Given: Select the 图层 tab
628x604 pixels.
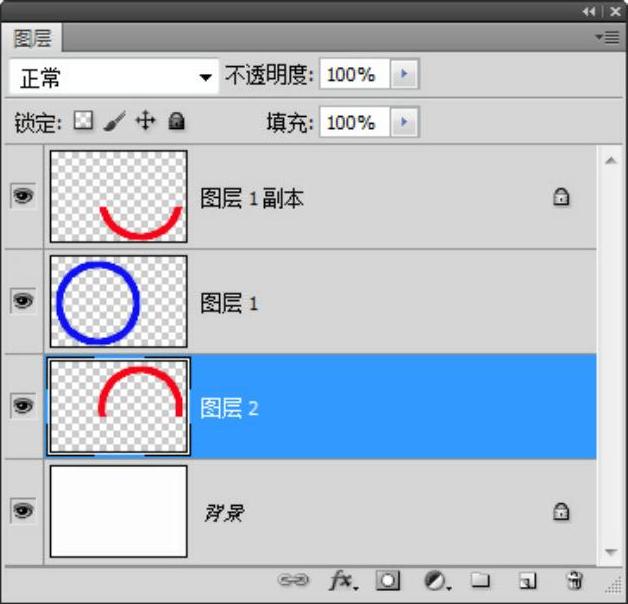Looking at the screenshot, I should 34,39.
